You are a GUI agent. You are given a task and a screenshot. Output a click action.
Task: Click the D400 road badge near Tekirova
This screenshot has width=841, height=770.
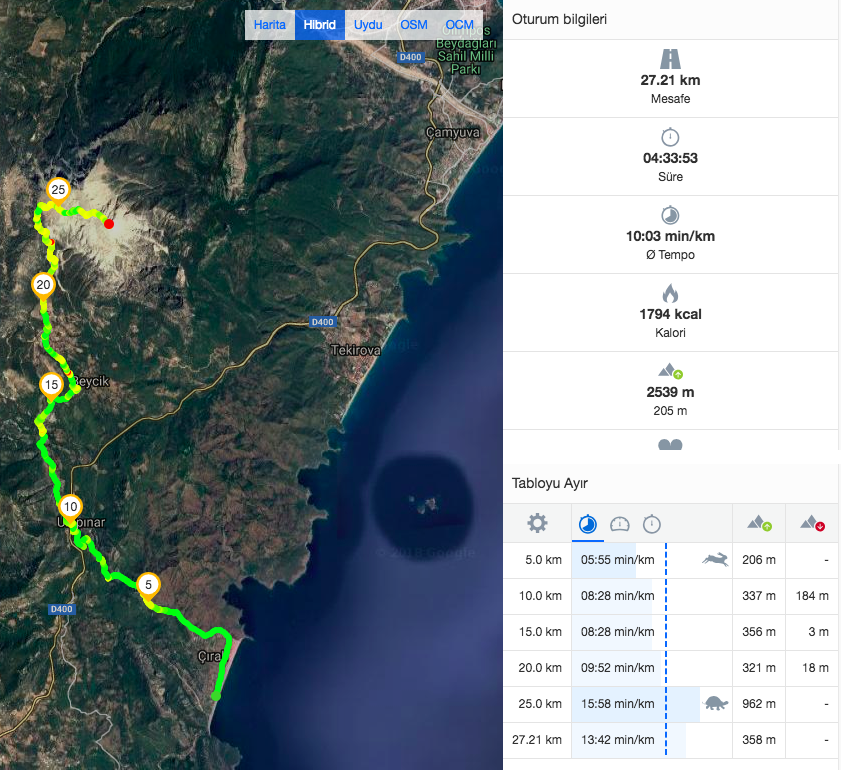coord(322,322)
